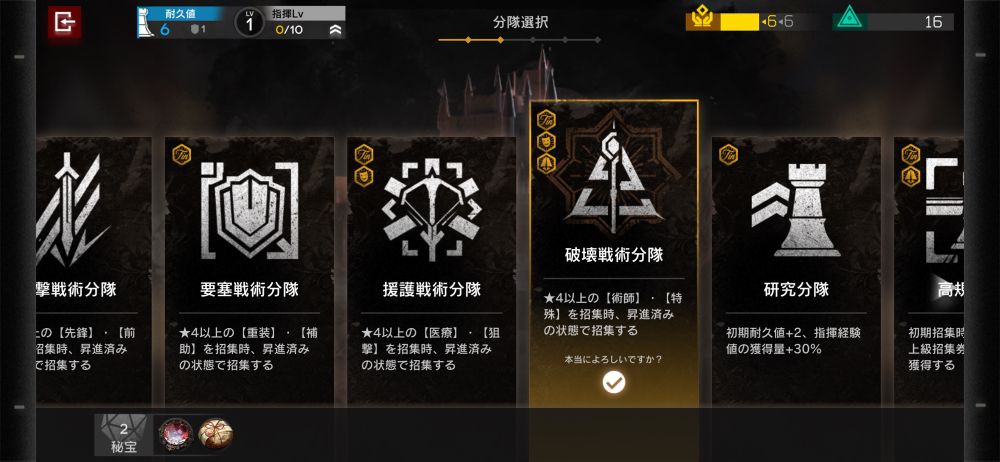Image resolution: width=1000 pixels, height=462 pixels.
Task: Click the red gem relic icon
Action: [175, 435]
